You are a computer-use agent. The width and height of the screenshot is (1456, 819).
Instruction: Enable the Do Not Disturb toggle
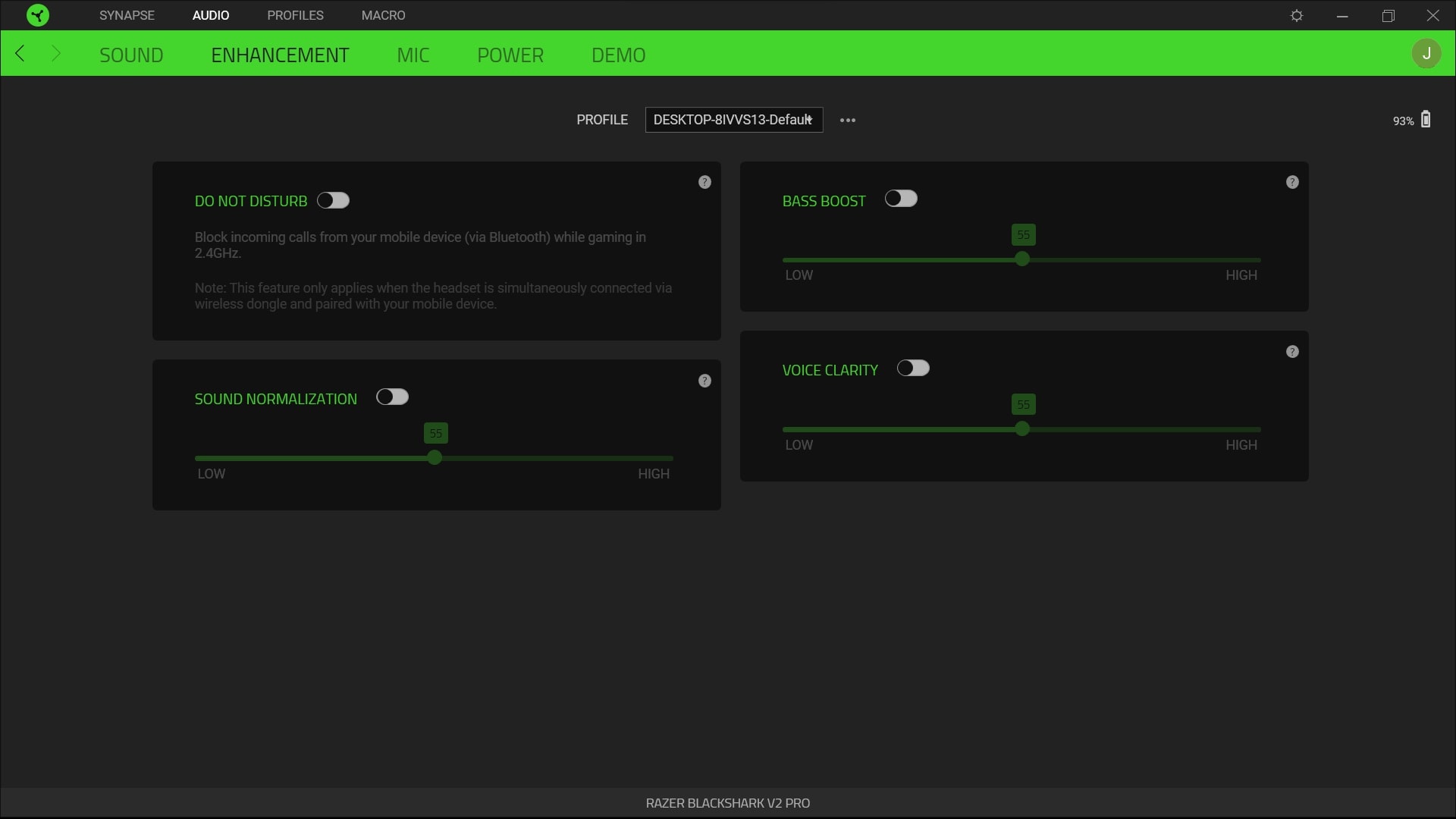[333, 200]
